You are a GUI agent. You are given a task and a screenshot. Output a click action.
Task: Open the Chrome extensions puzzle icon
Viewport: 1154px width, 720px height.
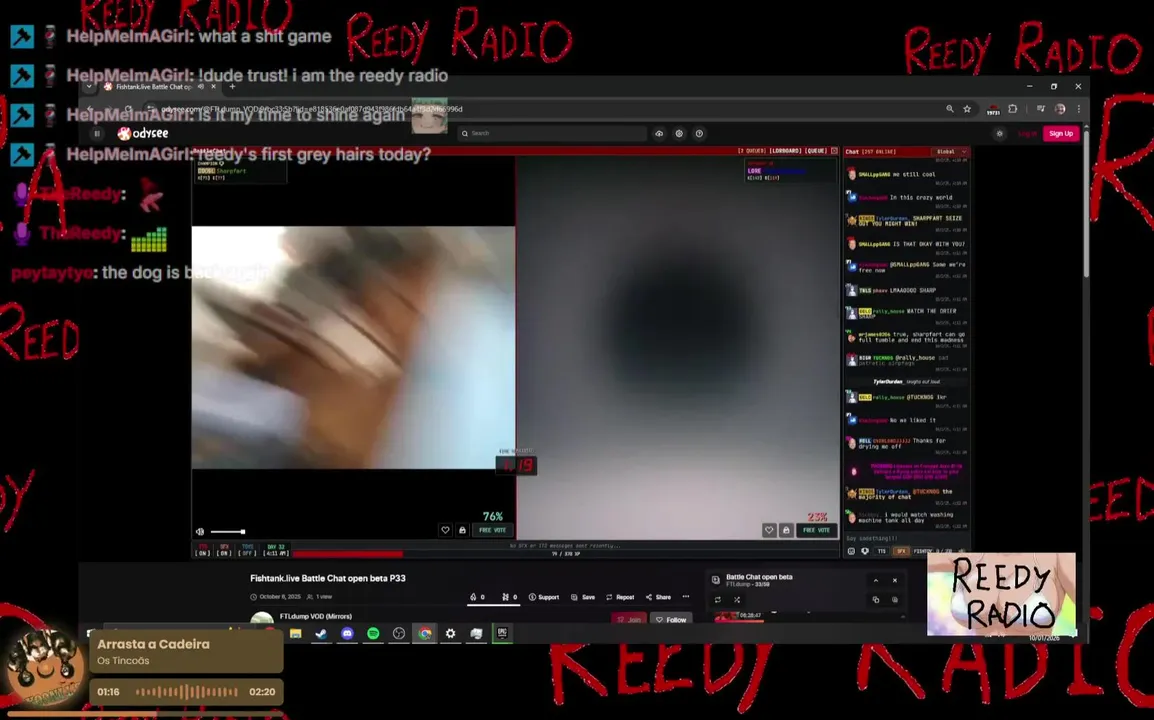tap(1013, 109)
